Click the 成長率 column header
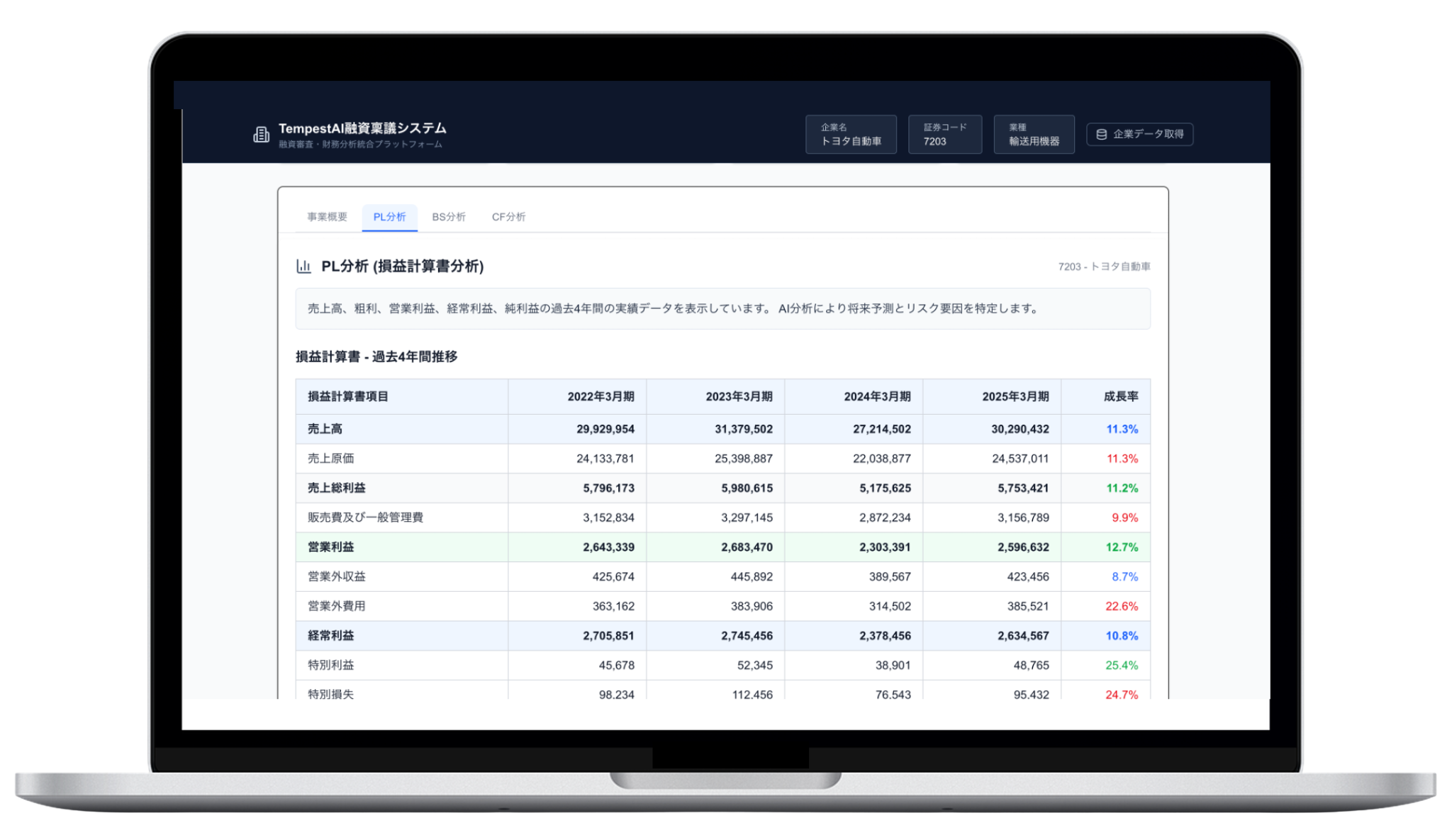Viewport: 1452px width, 840px height. (1120, 397)
